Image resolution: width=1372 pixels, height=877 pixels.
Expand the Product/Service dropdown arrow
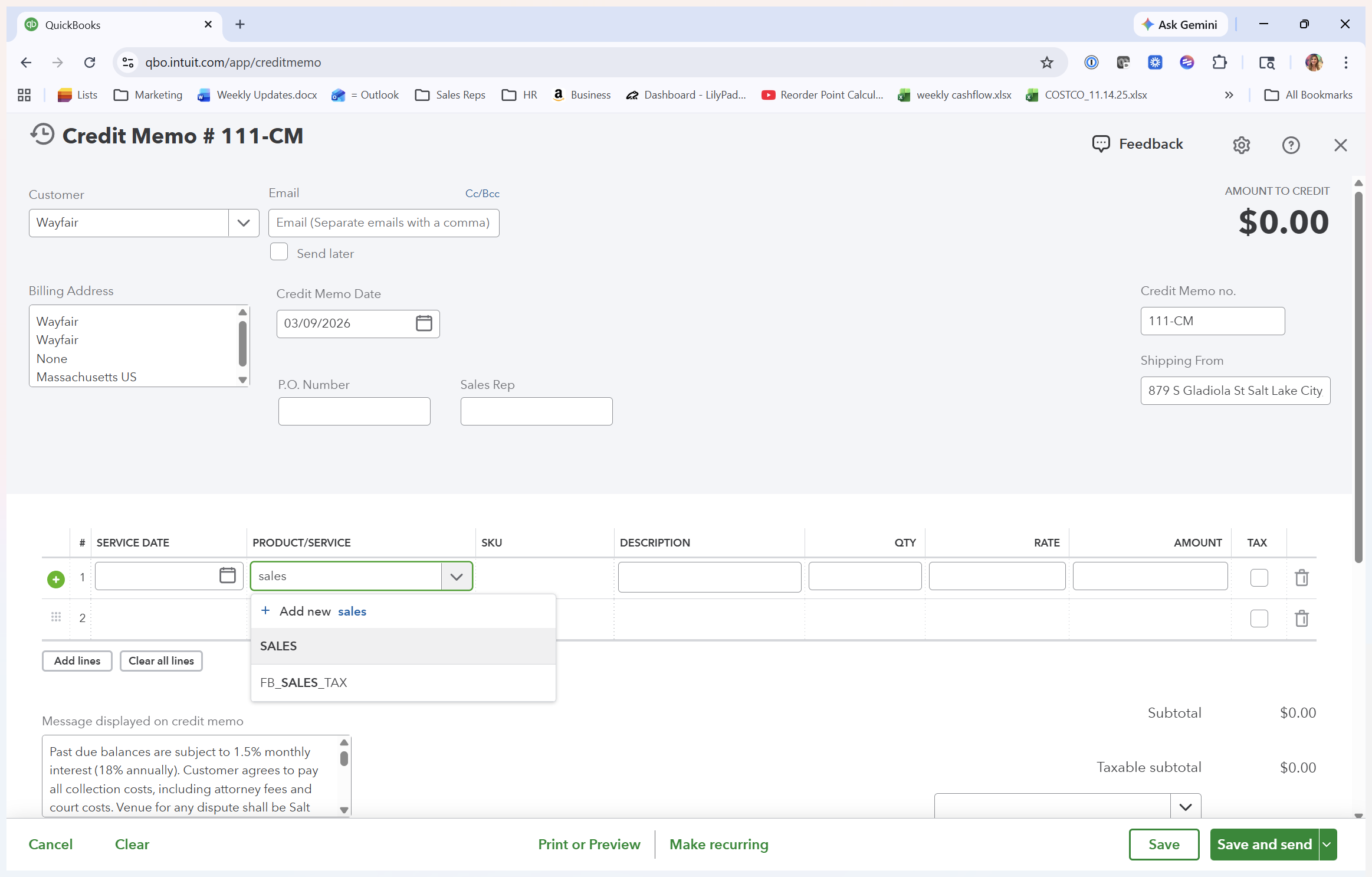(x=456, y=577)
